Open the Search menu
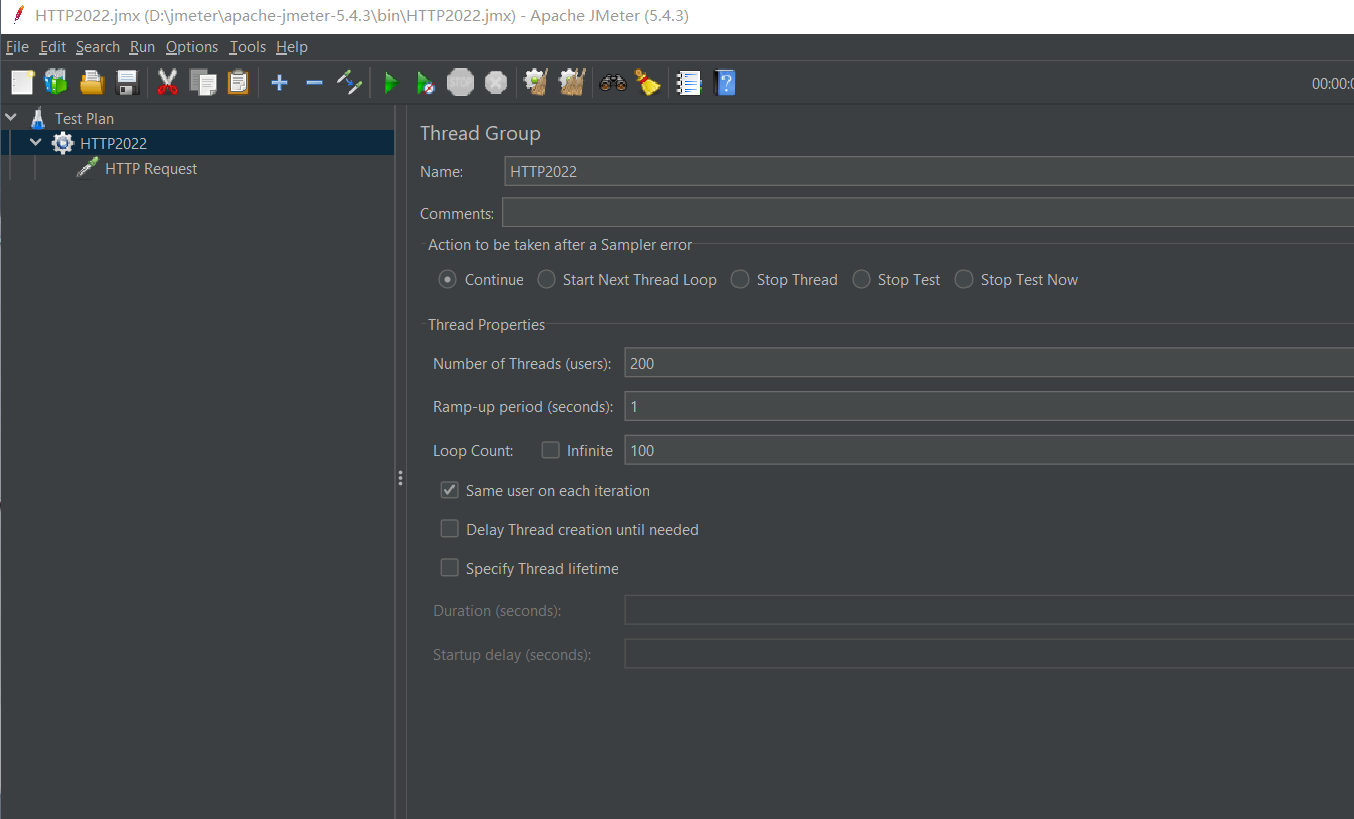The height and width of the screenshot is (819, 1354). click(98, 47)
